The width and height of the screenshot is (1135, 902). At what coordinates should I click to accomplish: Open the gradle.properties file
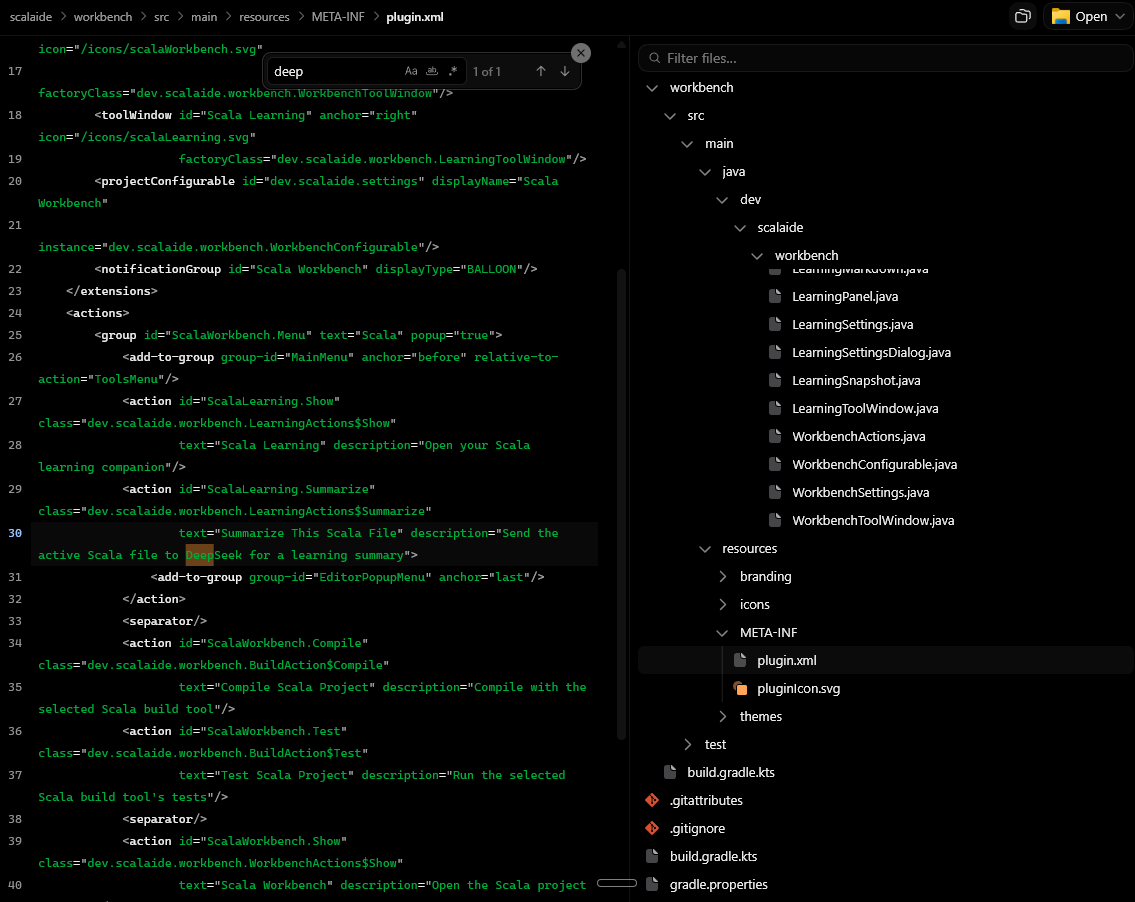tap(719, 884)
